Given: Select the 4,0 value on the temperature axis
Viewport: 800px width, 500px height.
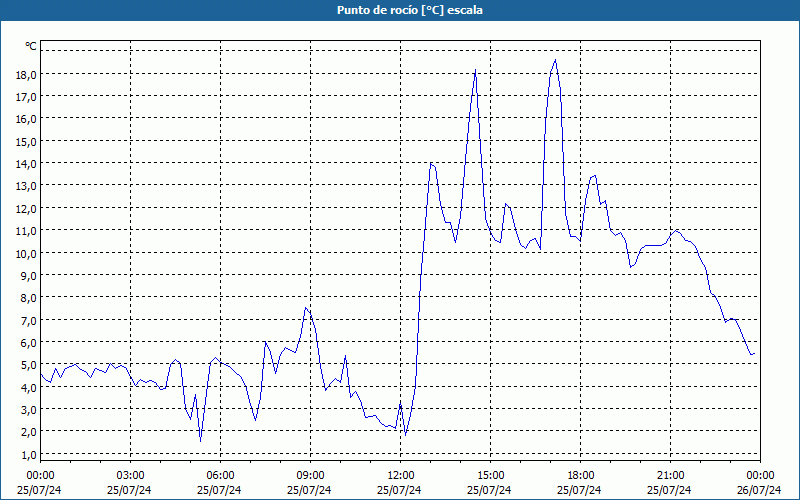Looking at the screenshot, I should (x=29, y=387).
